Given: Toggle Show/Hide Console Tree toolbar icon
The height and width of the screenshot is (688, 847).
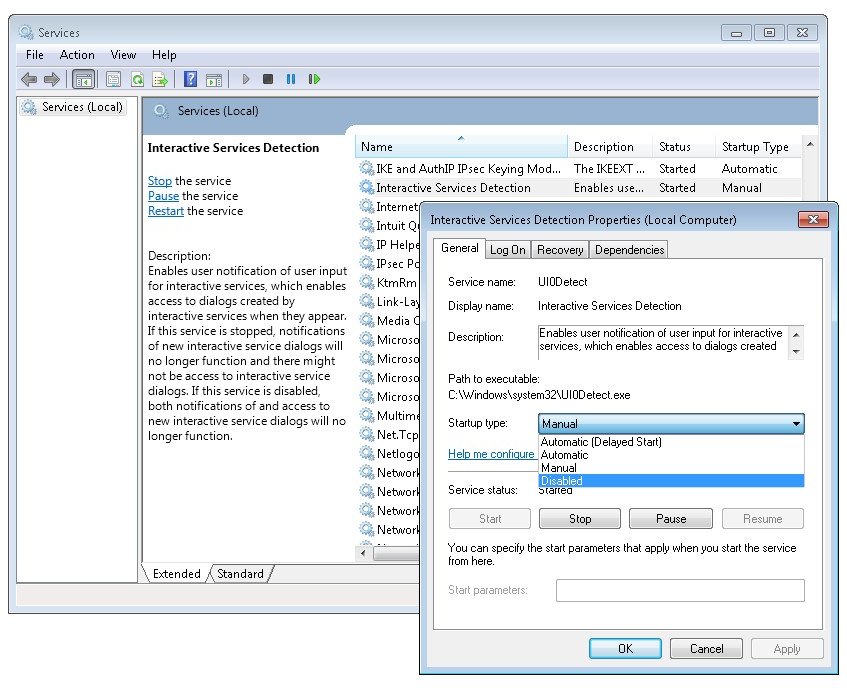Looking at the screenshot, I should pos(83,79).
